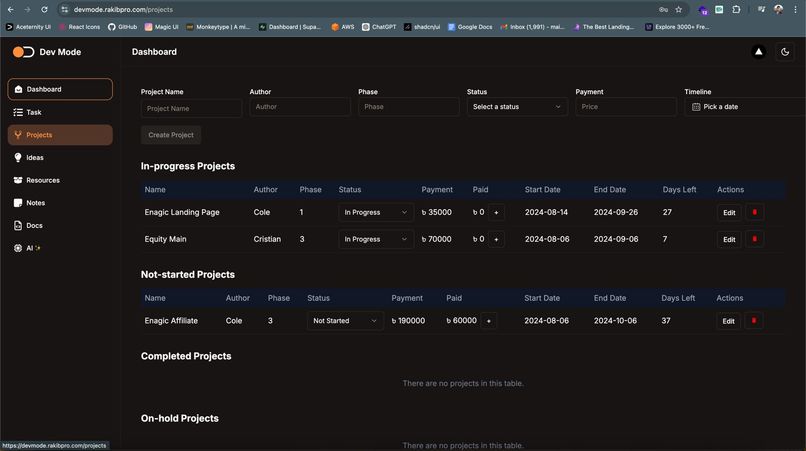This screenshot has height=451, width=806.
Task: Click the In-progress Projects heading
Action: (x=188, y=166)
